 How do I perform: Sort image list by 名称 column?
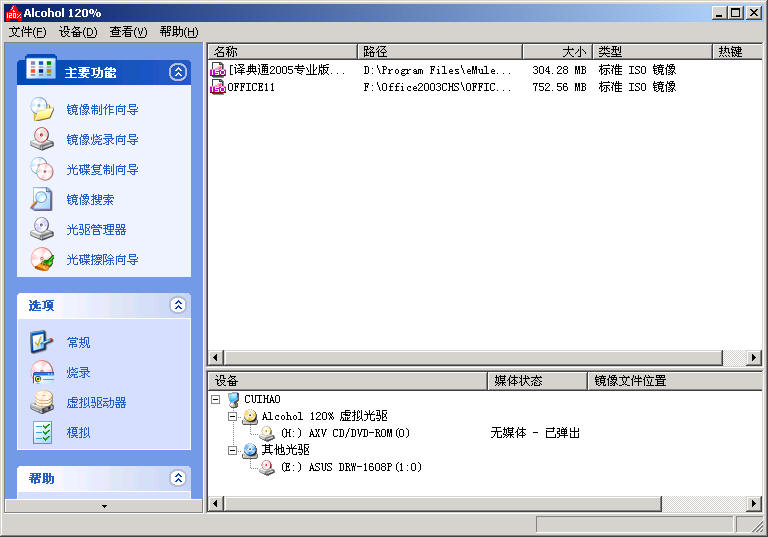[x=283, y=51]
